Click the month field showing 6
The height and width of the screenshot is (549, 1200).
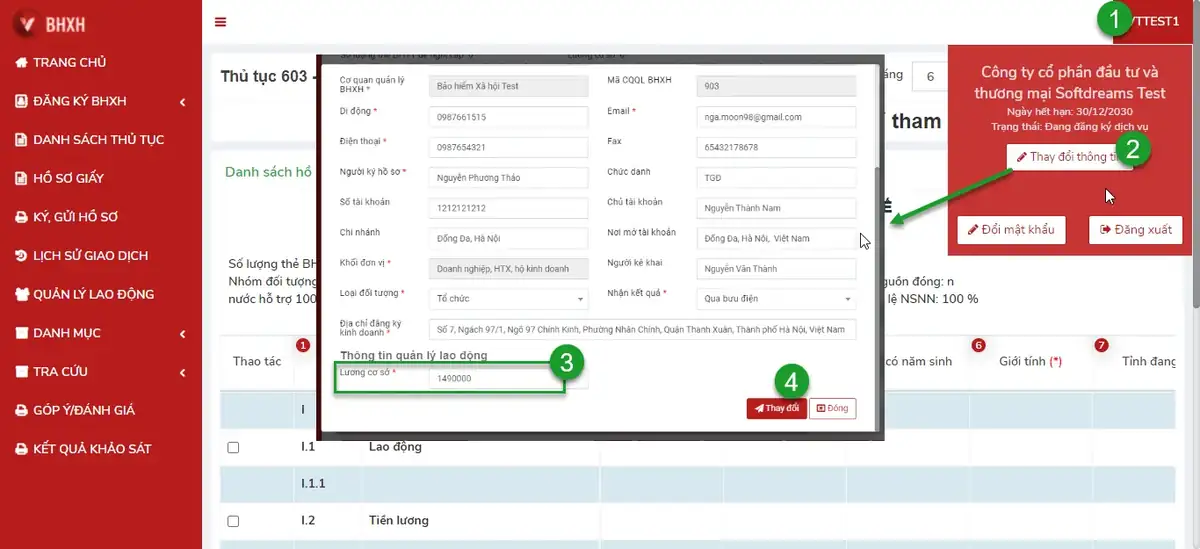point(929,76)
